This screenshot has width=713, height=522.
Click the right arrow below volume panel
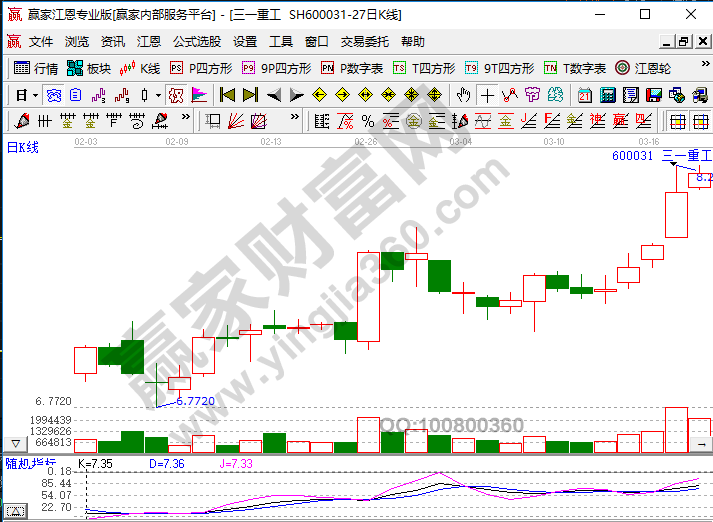pyautogui.click(x=701, y=443)
